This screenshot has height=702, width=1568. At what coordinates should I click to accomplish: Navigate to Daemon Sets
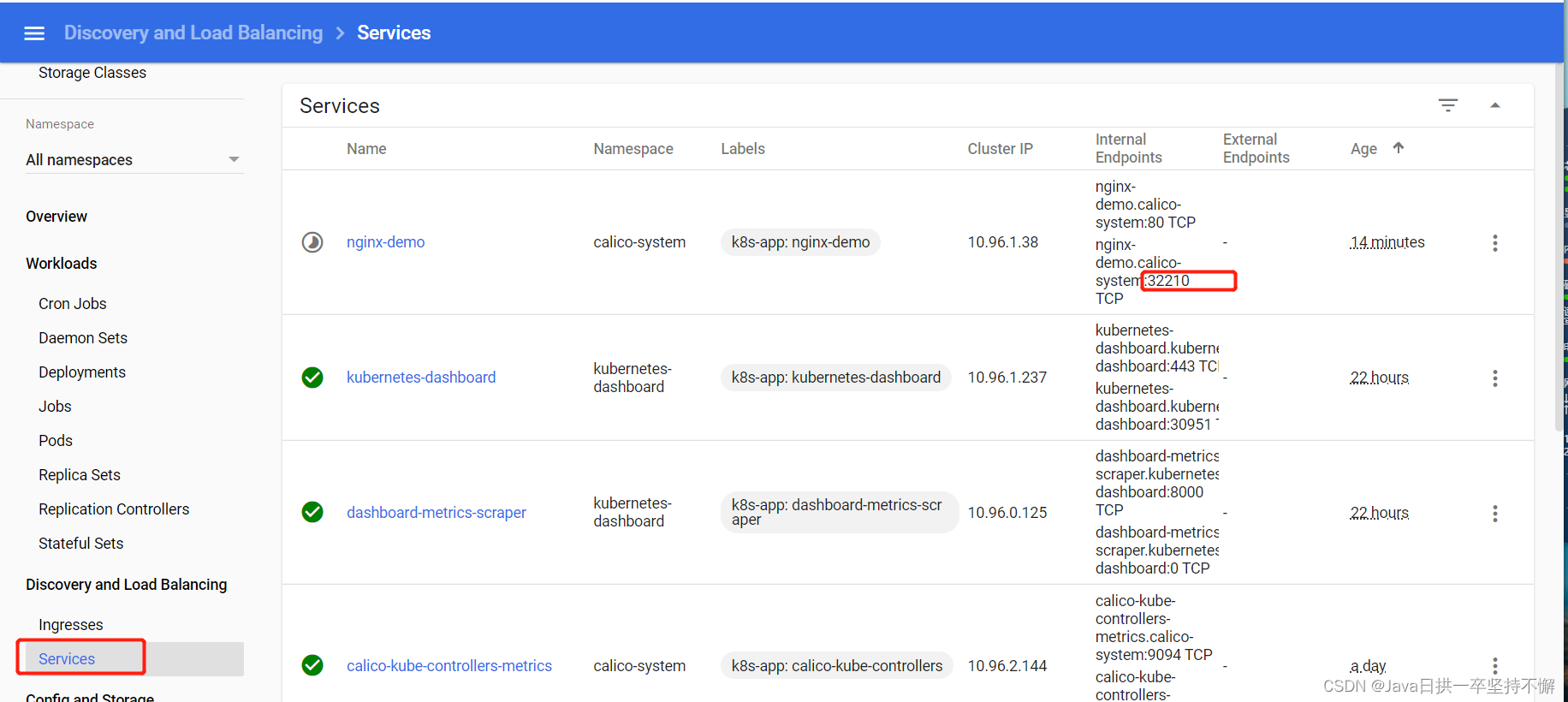[x=83, y=338]
